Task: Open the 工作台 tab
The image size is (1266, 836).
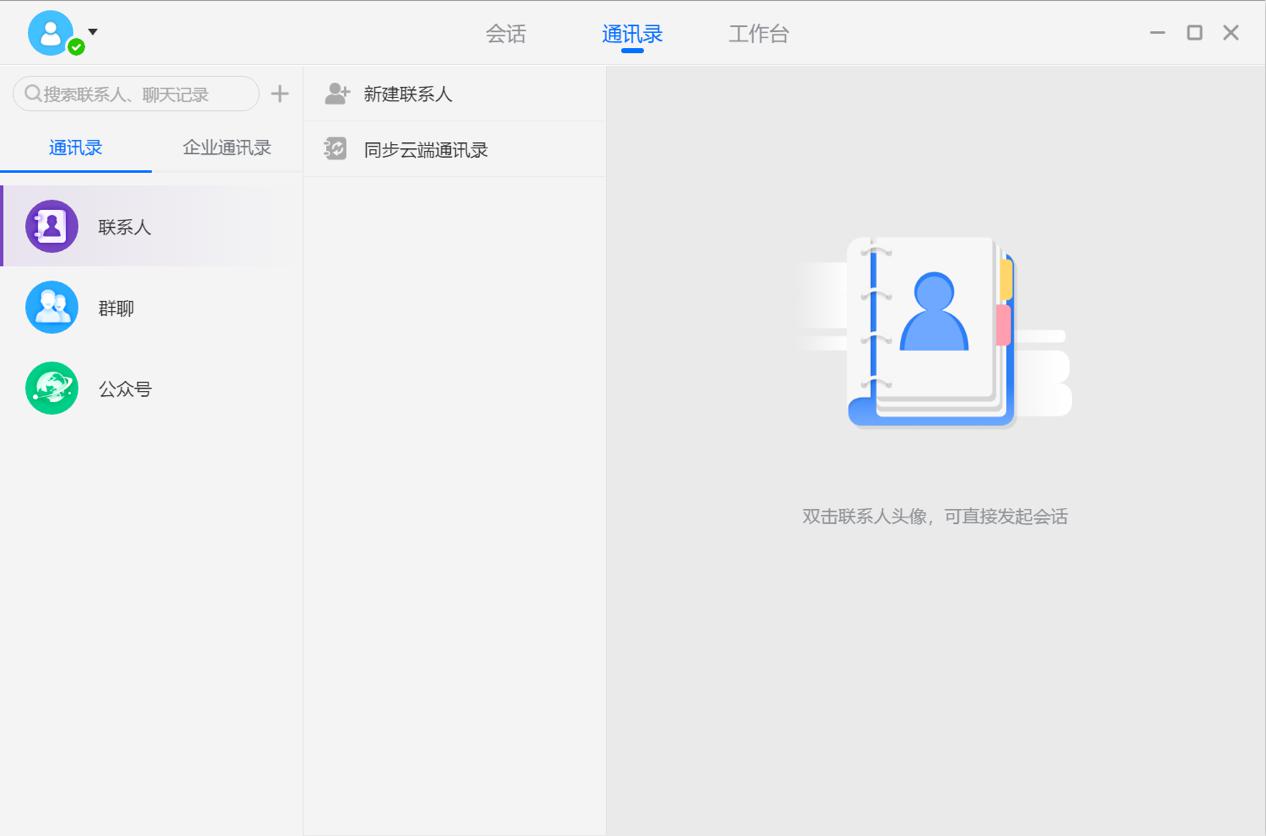Action: point(758,34)
